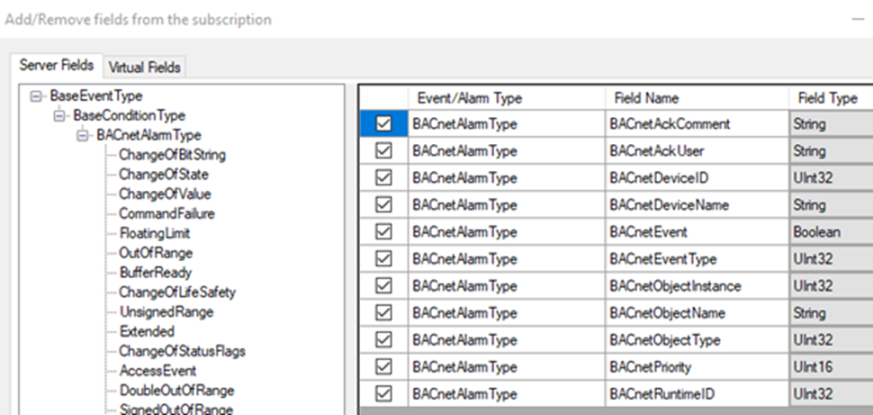873x415 pixels.
Task: Sort by Field Name column header
Action: pos(697,99)
